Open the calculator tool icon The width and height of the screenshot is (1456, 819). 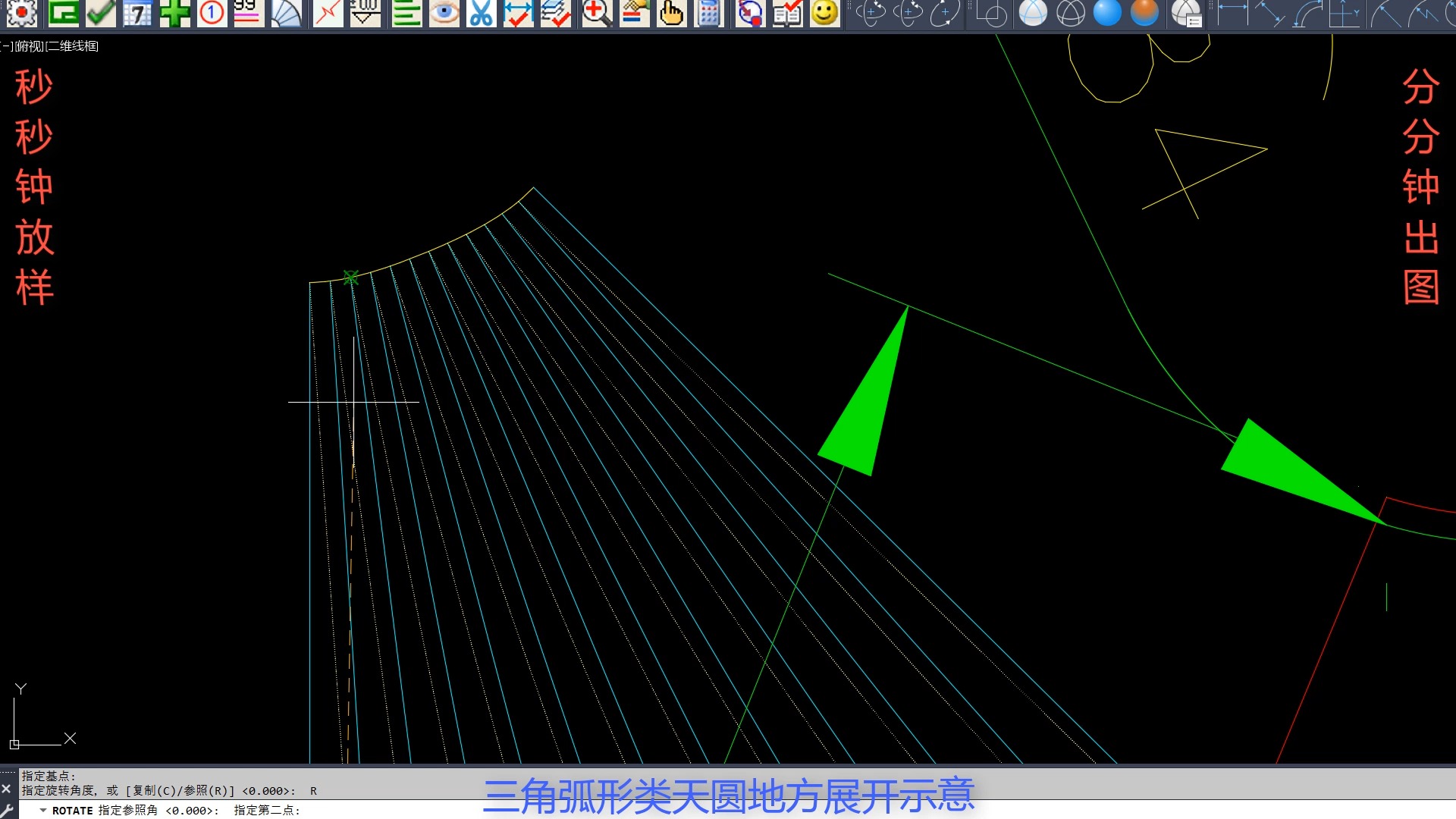click(x=709, y=13)
